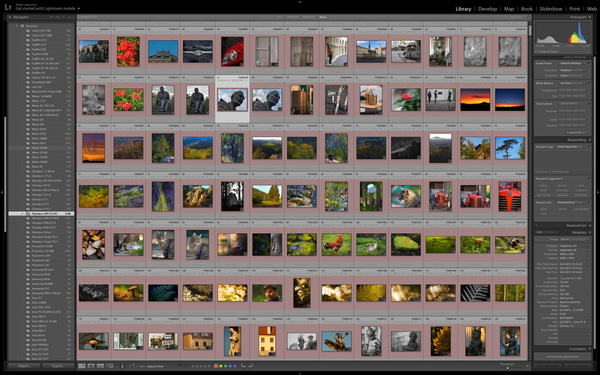Click the Import button

click(24, 366)
